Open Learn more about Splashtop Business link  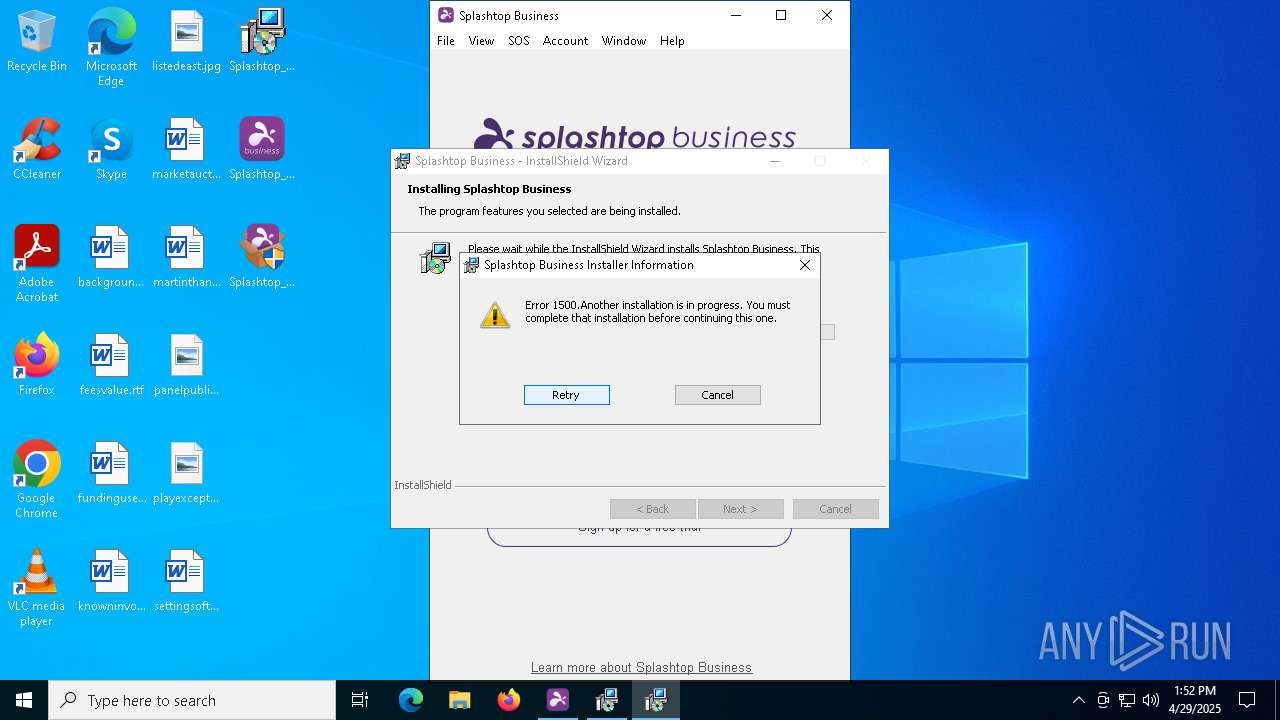point(641,667)
